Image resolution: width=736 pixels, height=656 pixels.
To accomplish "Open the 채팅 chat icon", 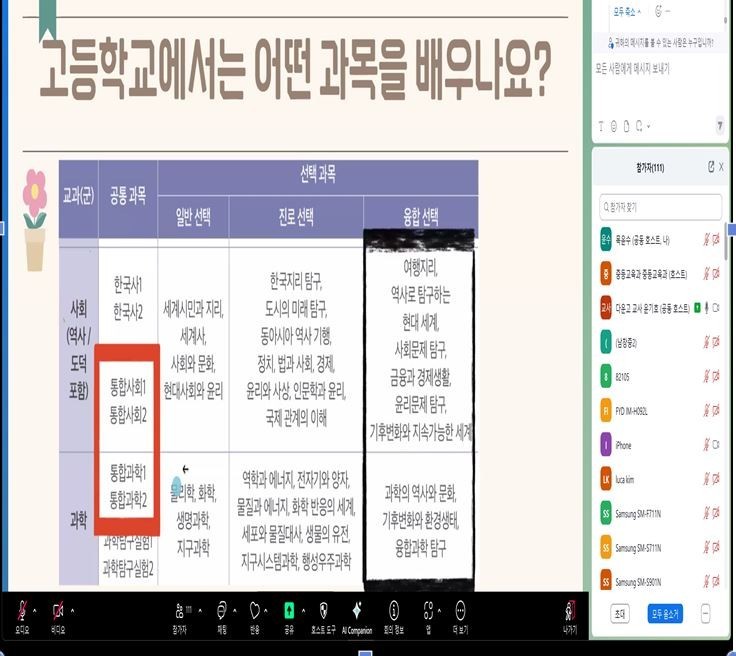I will (x=222, y=610).
